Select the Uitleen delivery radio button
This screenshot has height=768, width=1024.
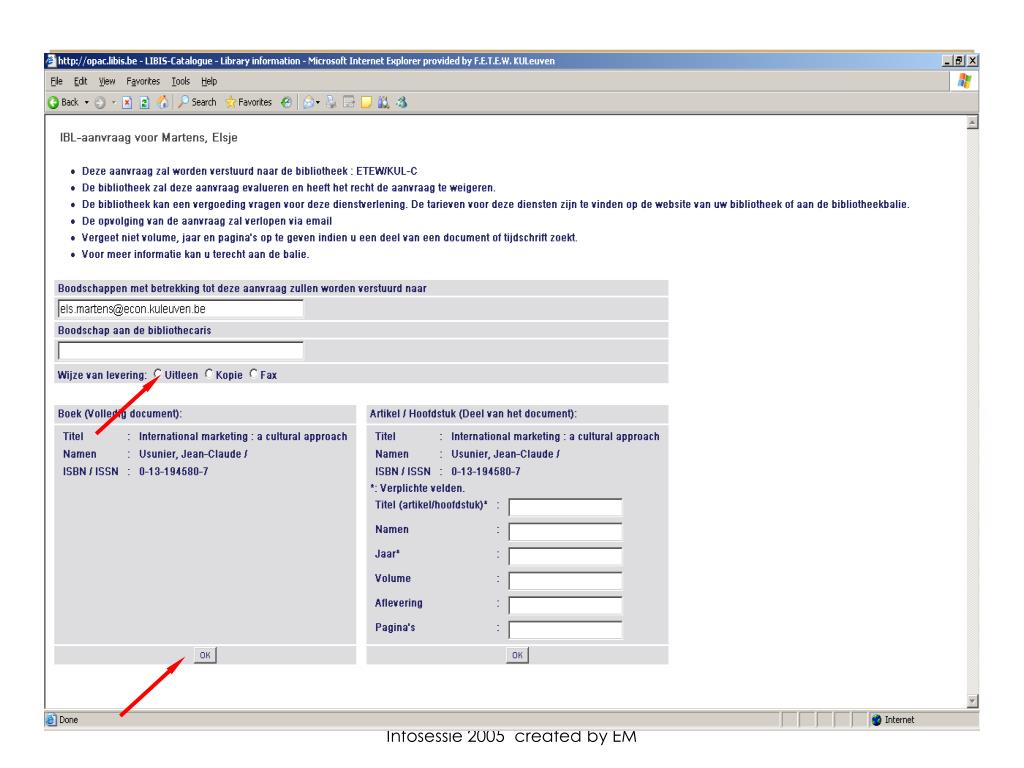[x=157, y=374]
